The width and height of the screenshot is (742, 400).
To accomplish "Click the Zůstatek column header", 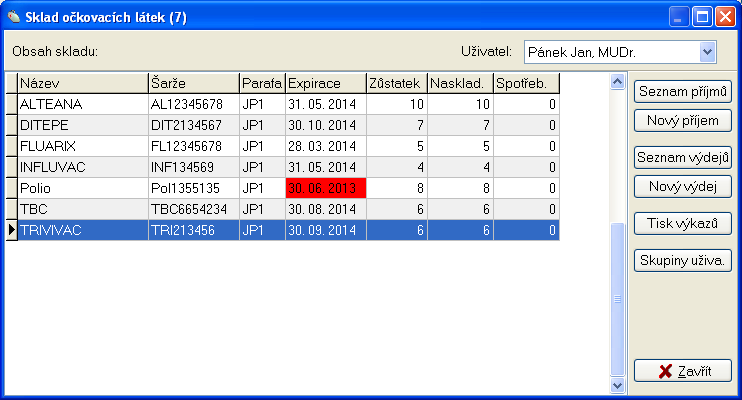I will (x=397, y=83).
